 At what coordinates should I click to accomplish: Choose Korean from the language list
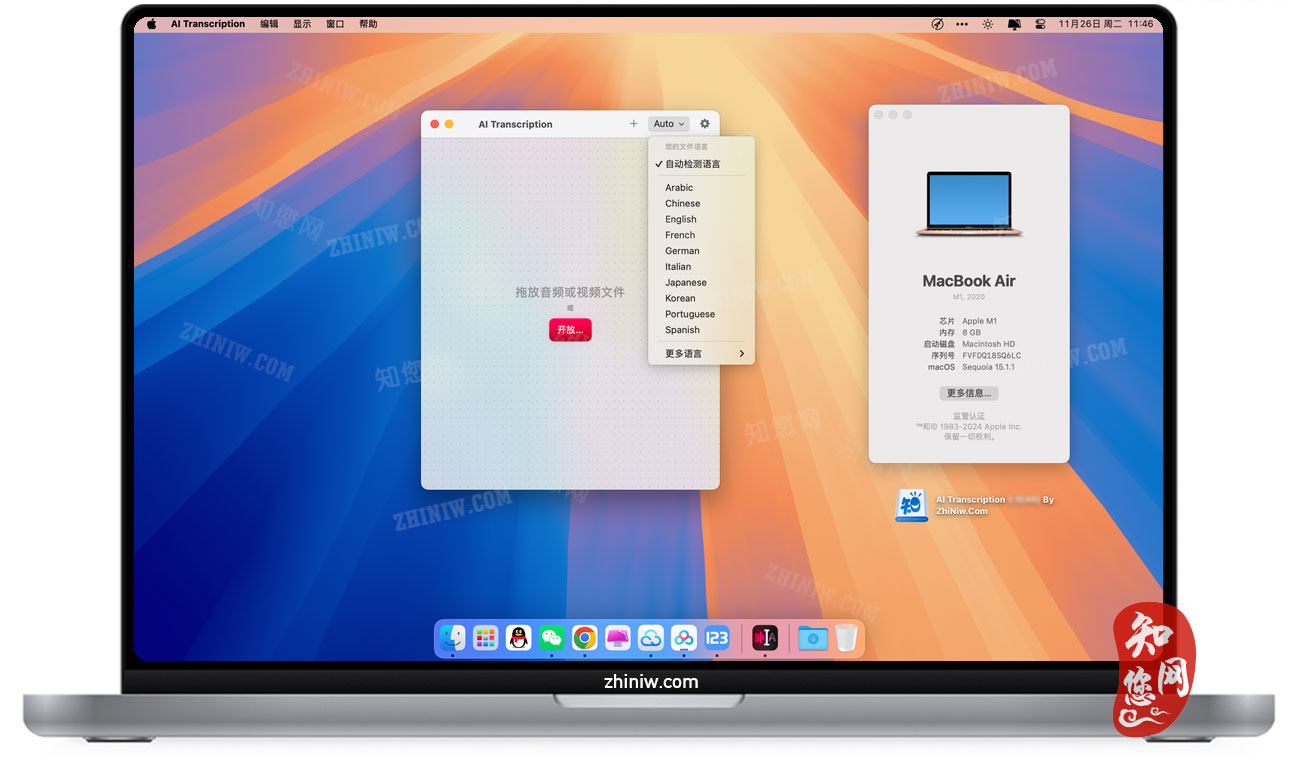click(681, 299)
